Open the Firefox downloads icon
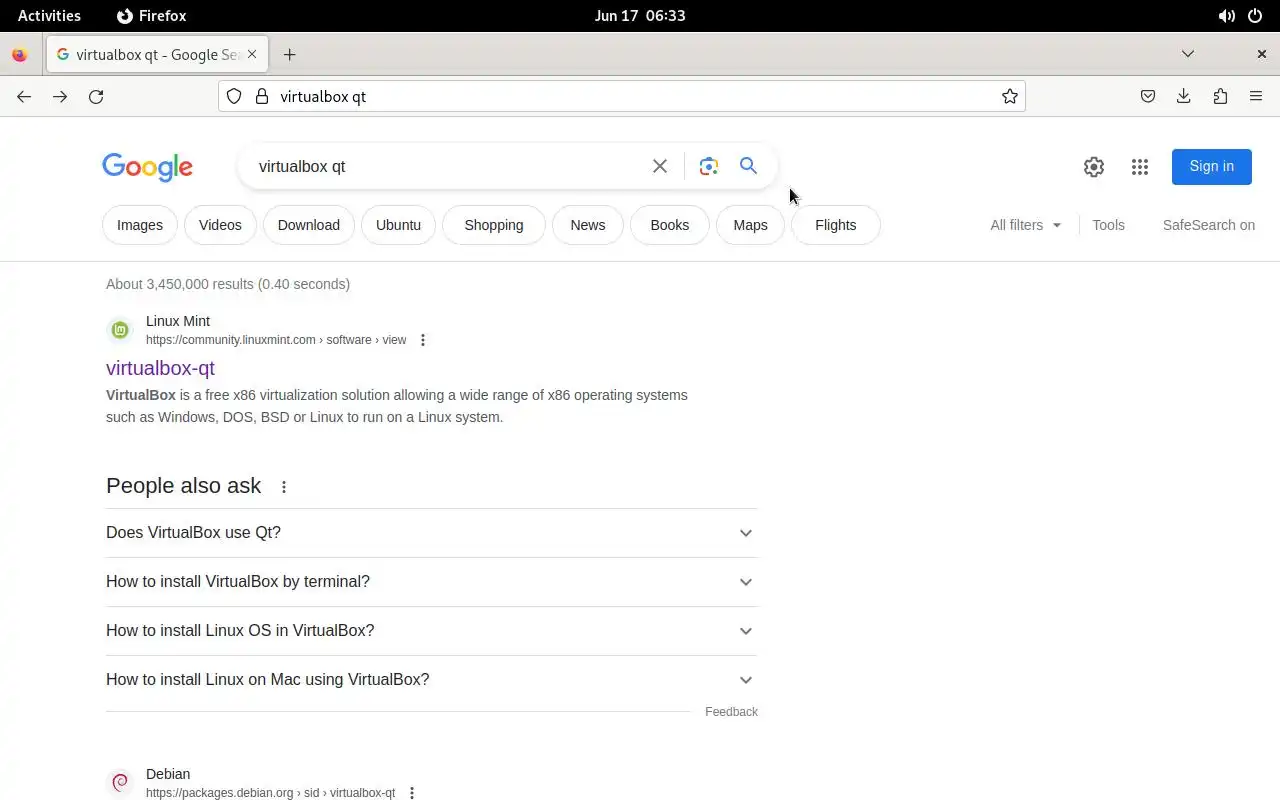Image resolution: width=1280 pixels, height=800 pixels. pos(1184,96)
